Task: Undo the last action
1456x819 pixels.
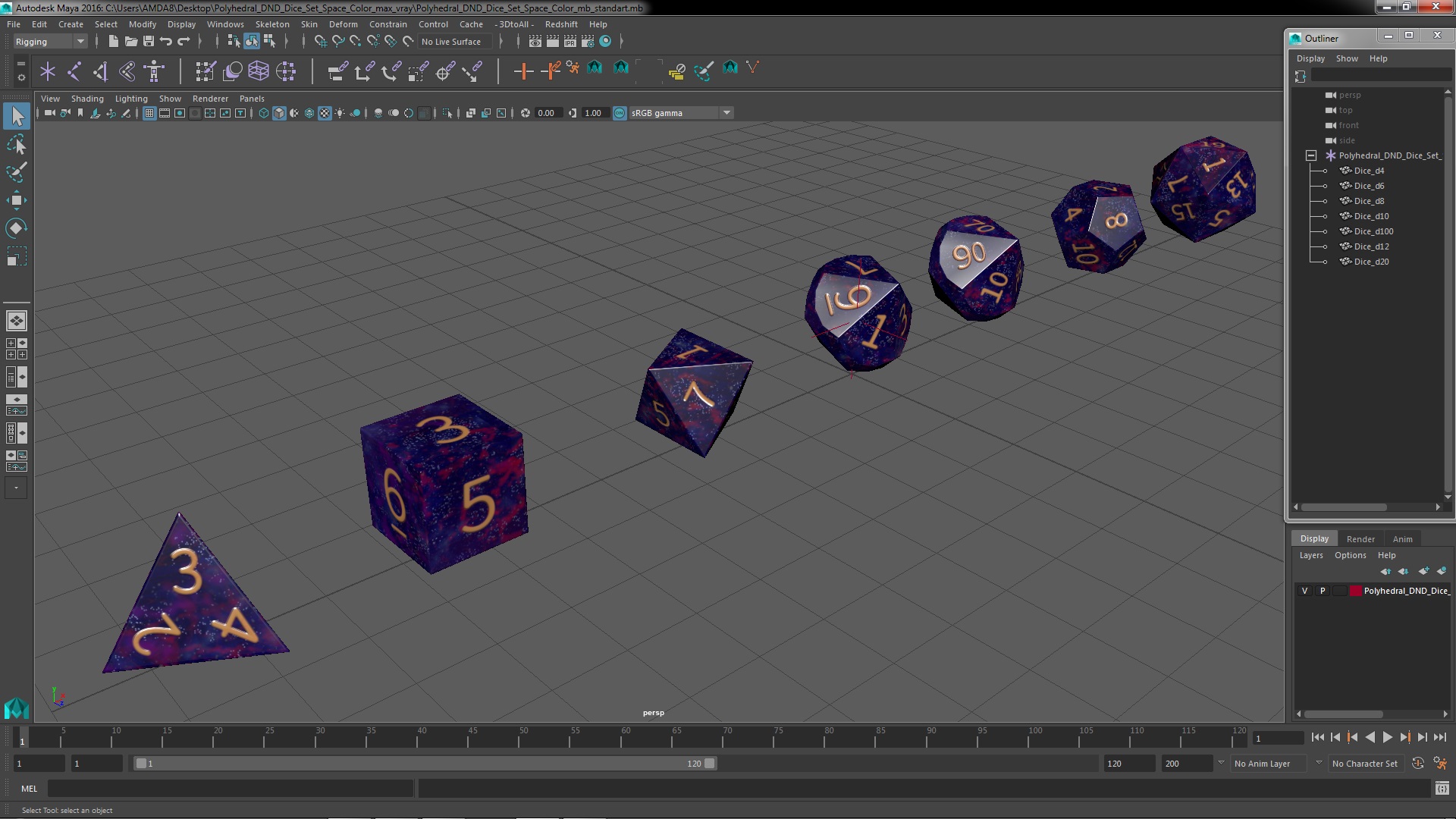Action: (x=166, y=41)
